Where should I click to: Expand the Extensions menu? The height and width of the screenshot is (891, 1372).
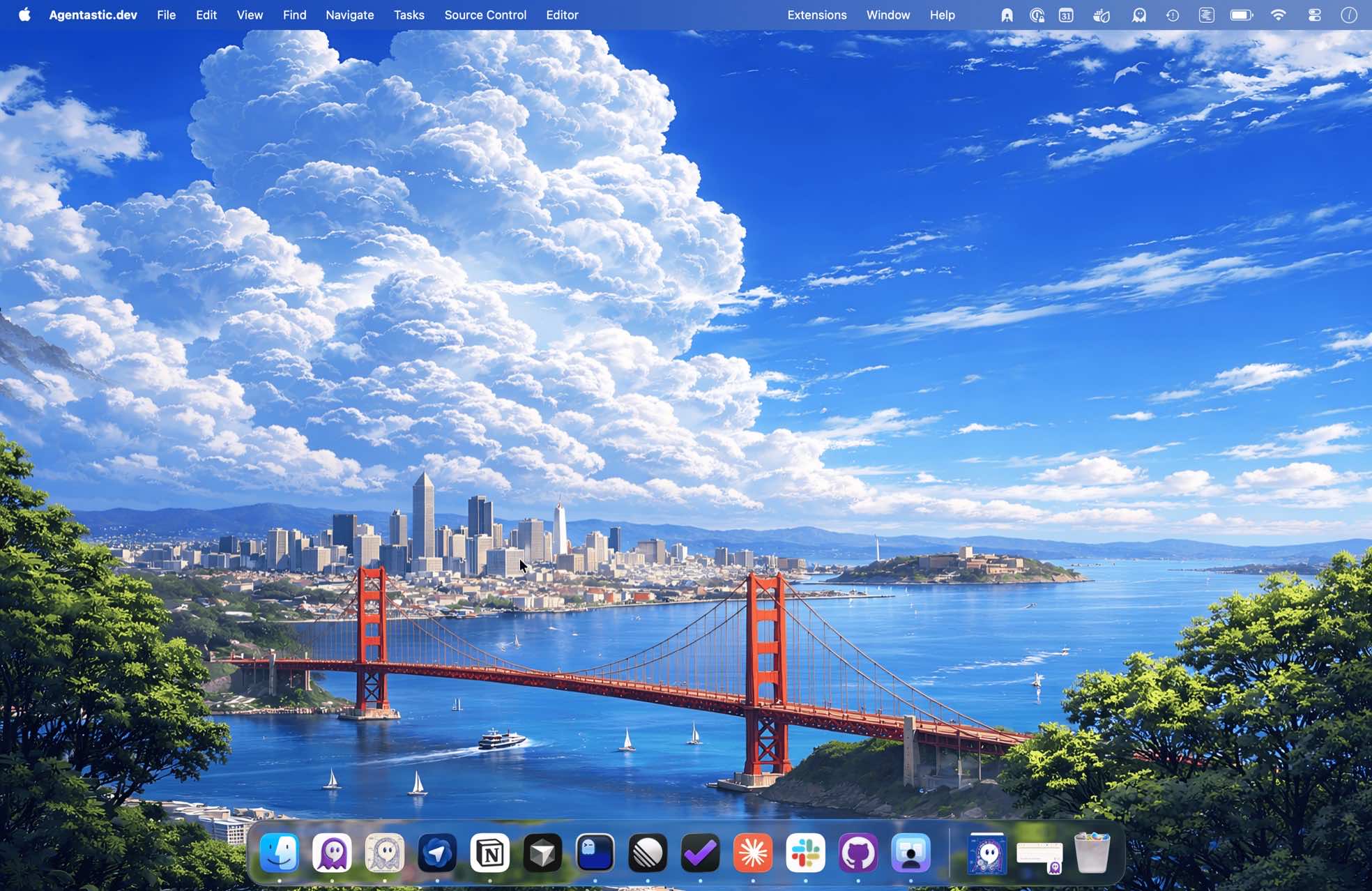816,15
